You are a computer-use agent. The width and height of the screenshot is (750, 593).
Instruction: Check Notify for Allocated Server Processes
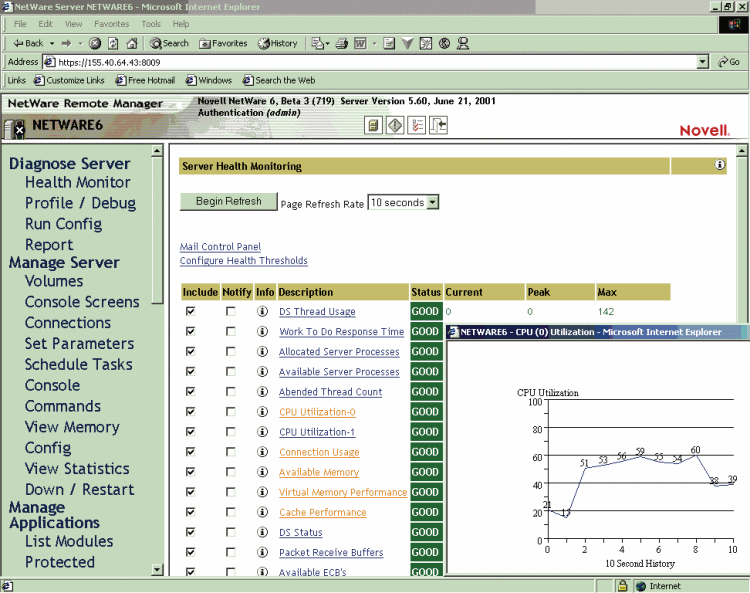point(231,351)
